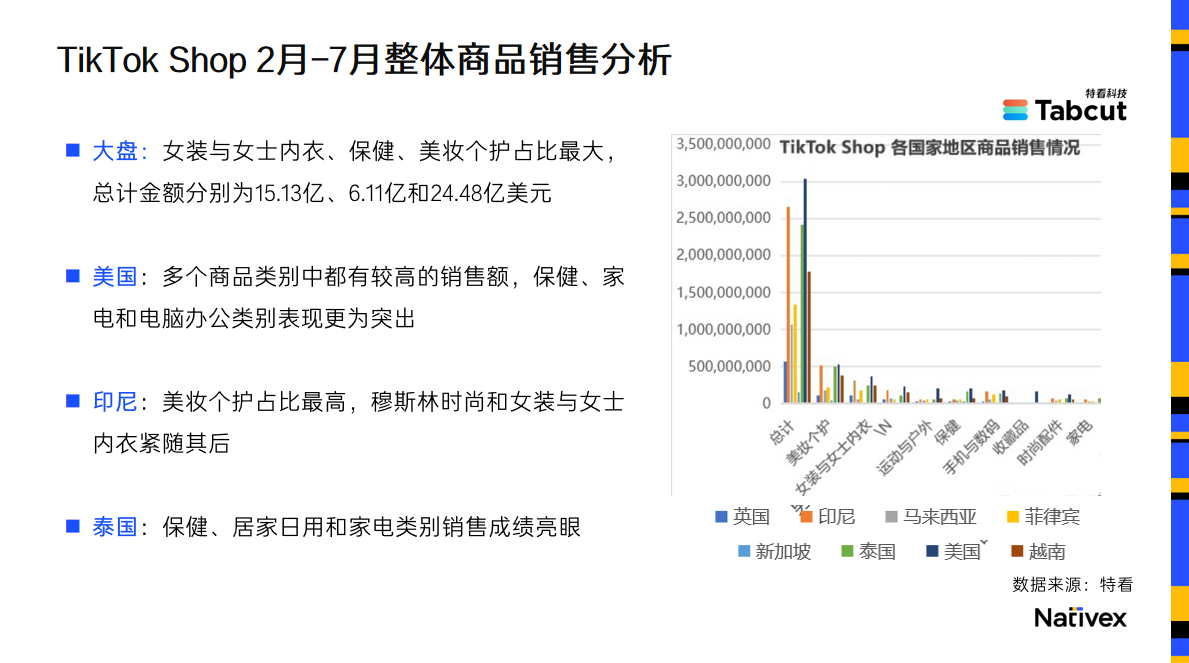This screenshot has height=663, width=1189.
Task: Click the 美国 legend color swatch
Action: [932, 551]
